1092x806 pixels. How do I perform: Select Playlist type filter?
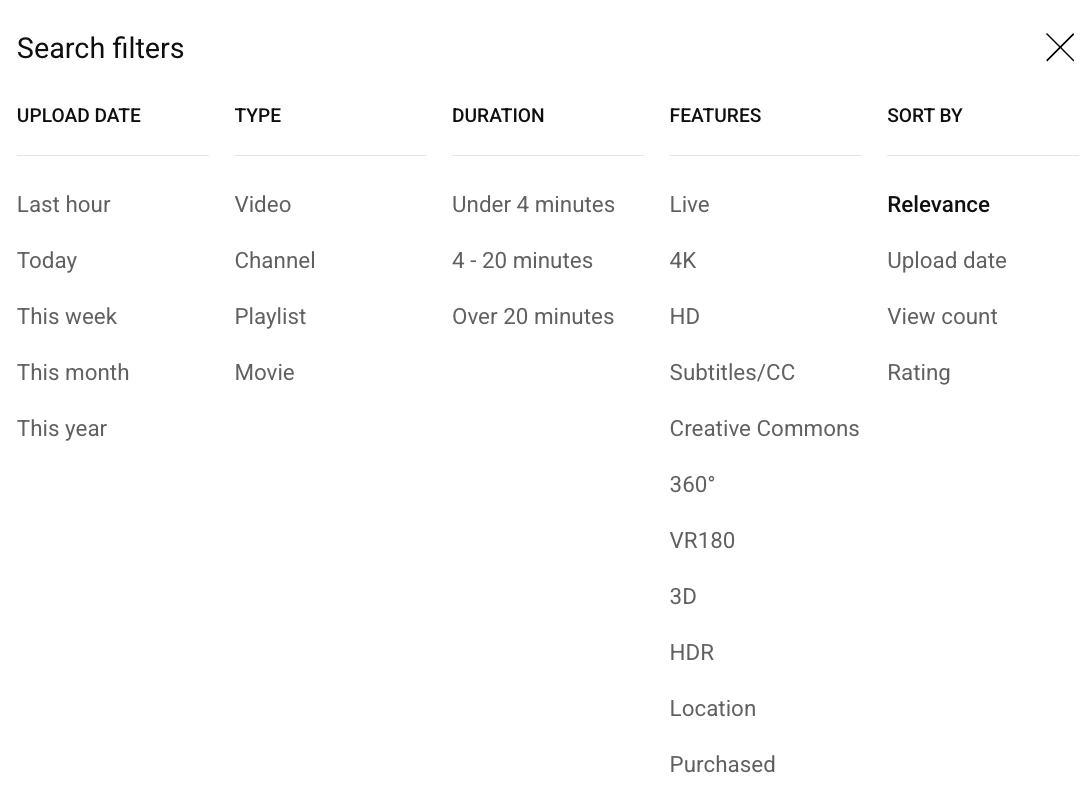(270, 317)
